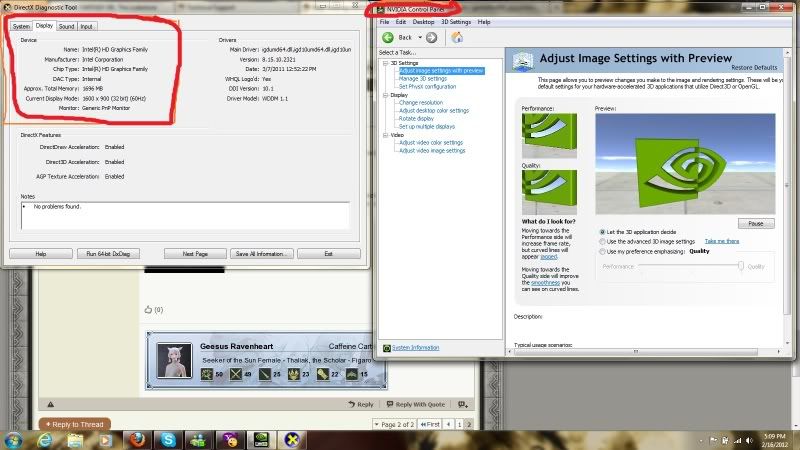Image resolution: width=800 pixels, height=450 pixels.
Task: Open System Information link in NVIDIA panel
Action: [416, 348]
